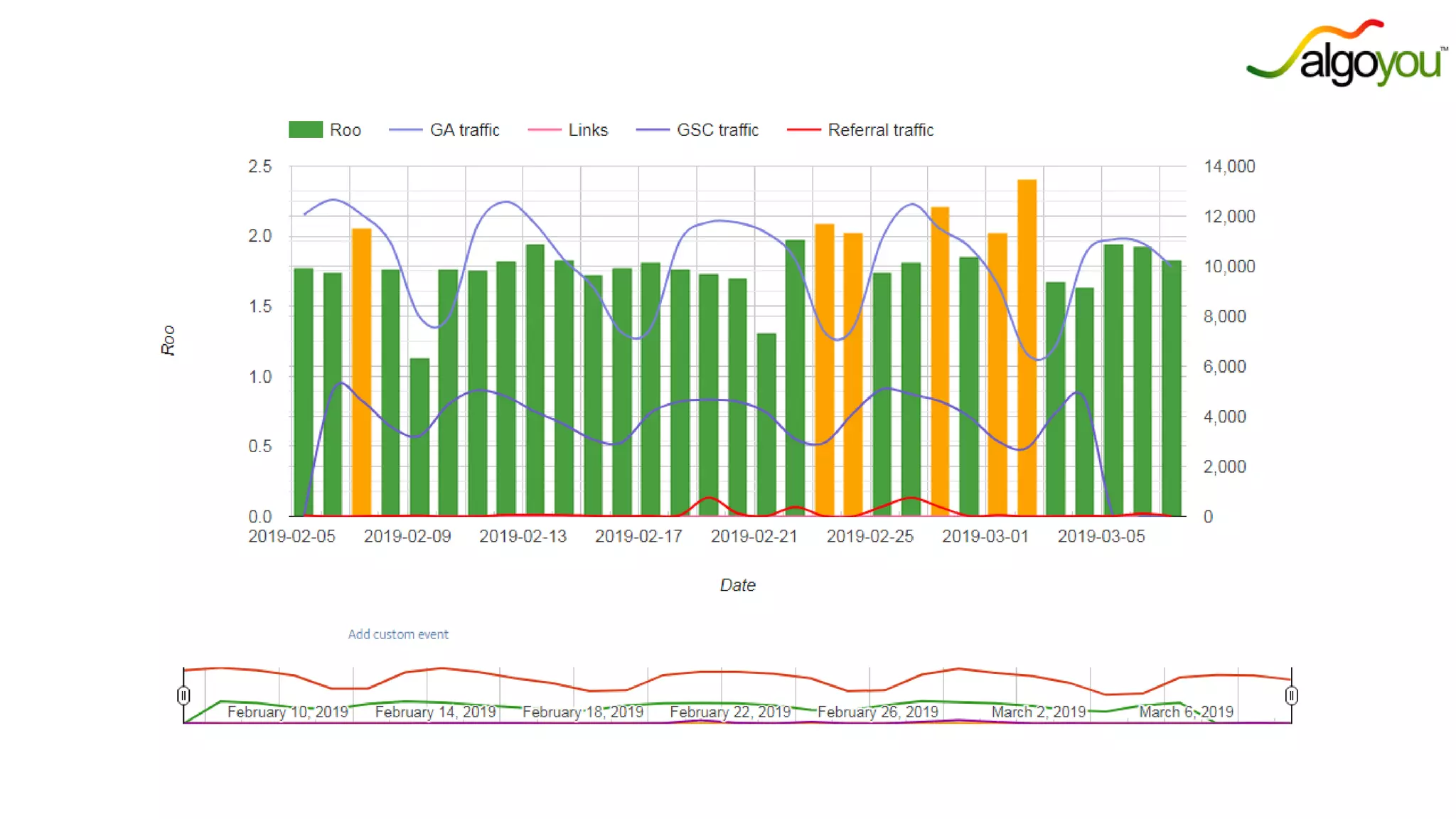The image size is (1456, 819).
Task: Toggle Links series in legend
Action: pyautogui.click(x=587, y=130)
